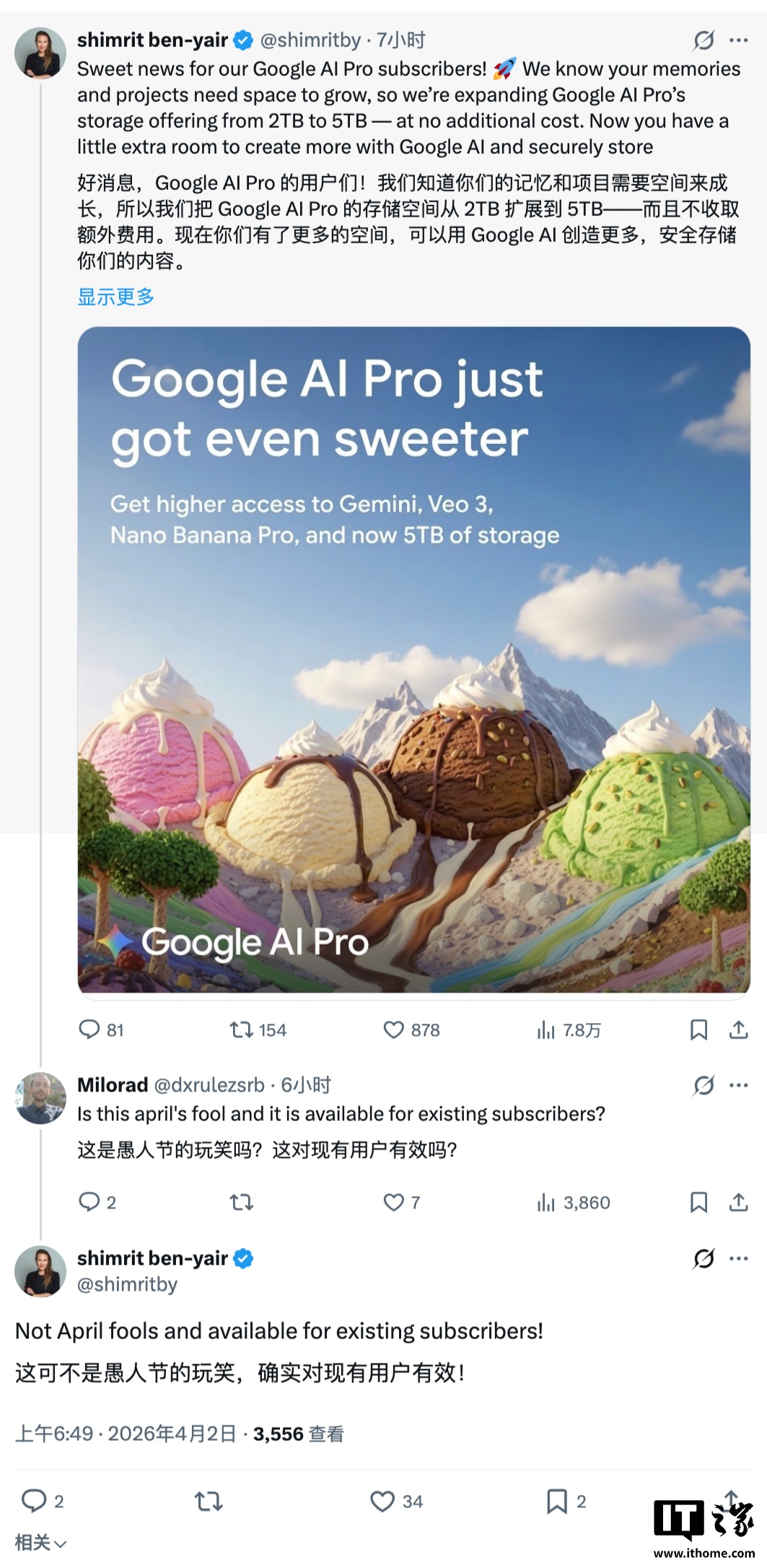Repost Milorad's reply

pyautogui.click(x=241, y=1202)
